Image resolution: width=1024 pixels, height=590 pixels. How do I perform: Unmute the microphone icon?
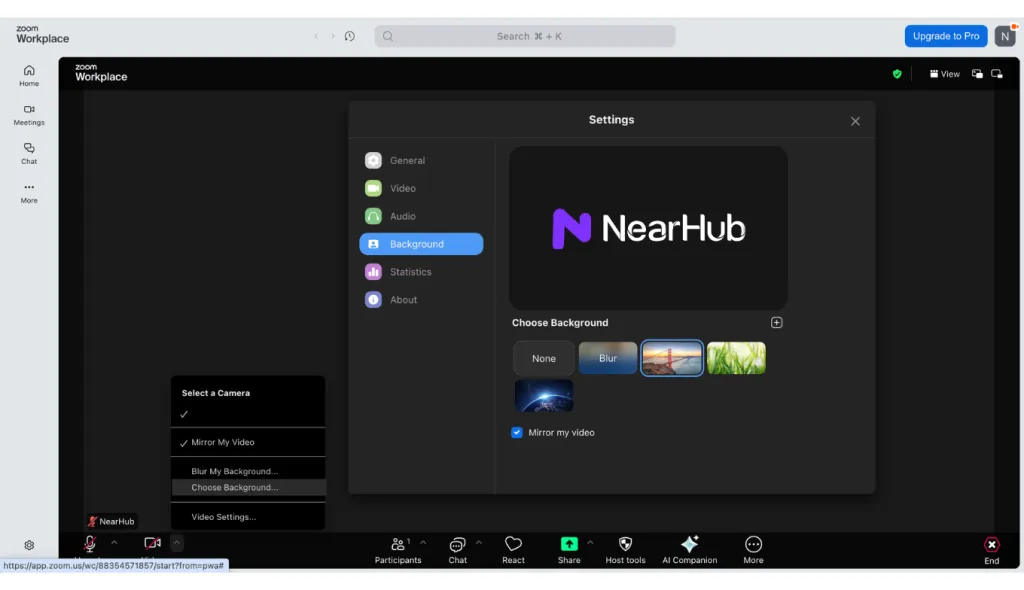(x=89, y=544)
